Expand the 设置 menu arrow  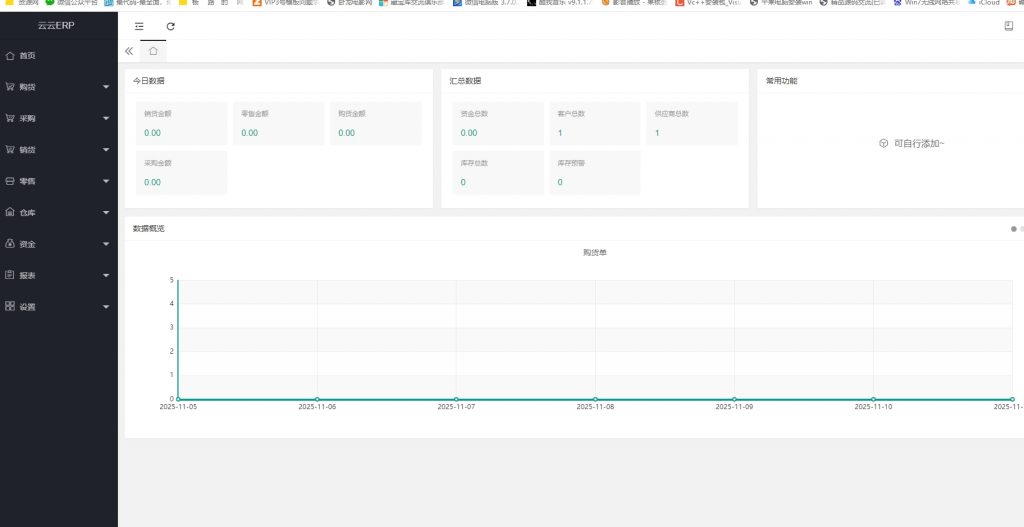click(x=106, y=306)
